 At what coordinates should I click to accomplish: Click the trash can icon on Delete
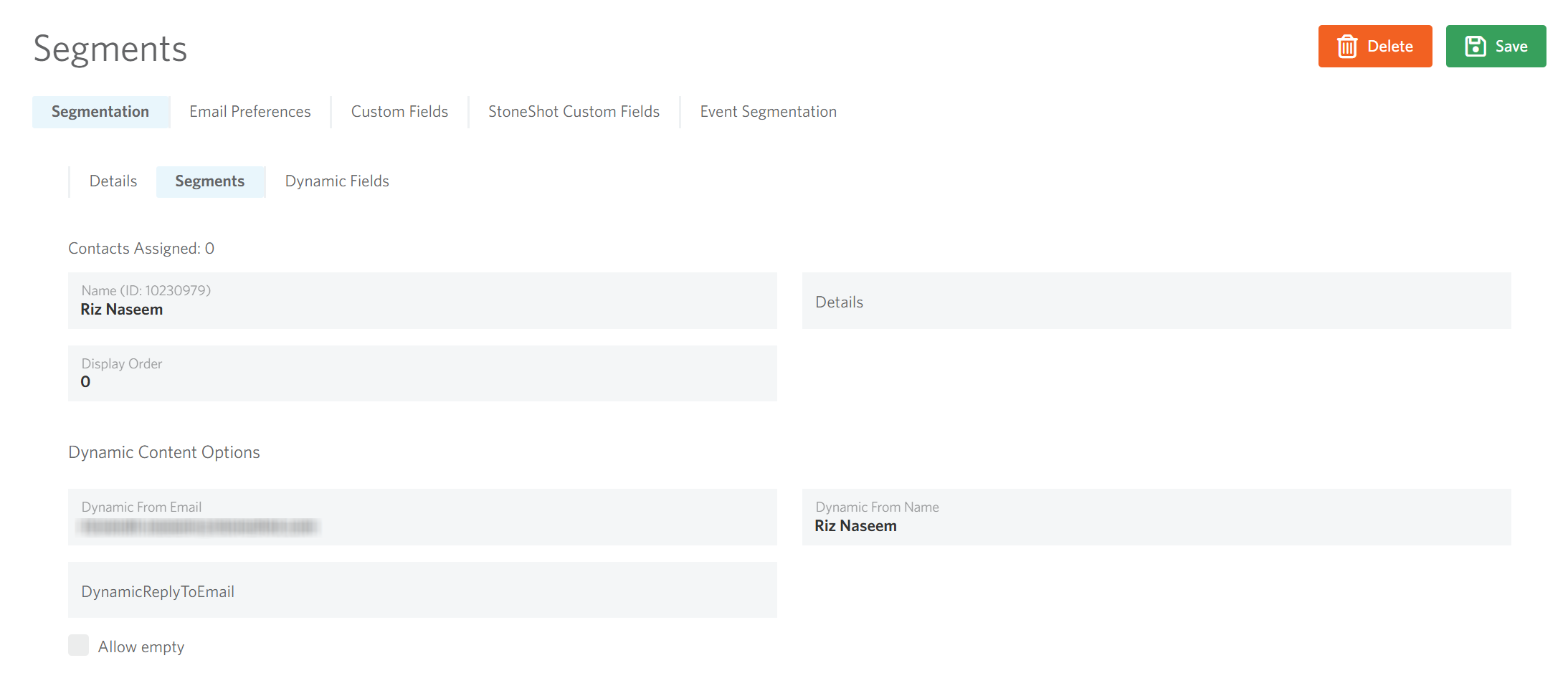coord(1347,47)
